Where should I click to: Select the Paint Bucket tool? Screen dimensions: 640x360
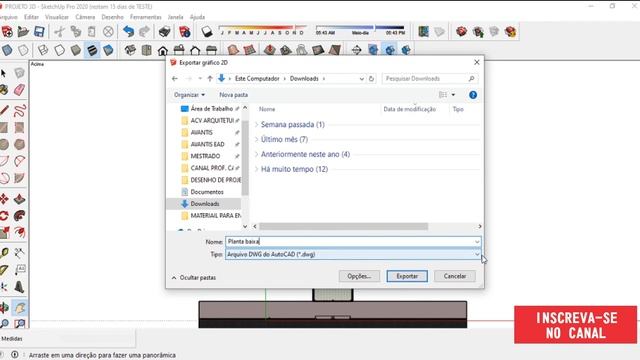coord(4,90)
